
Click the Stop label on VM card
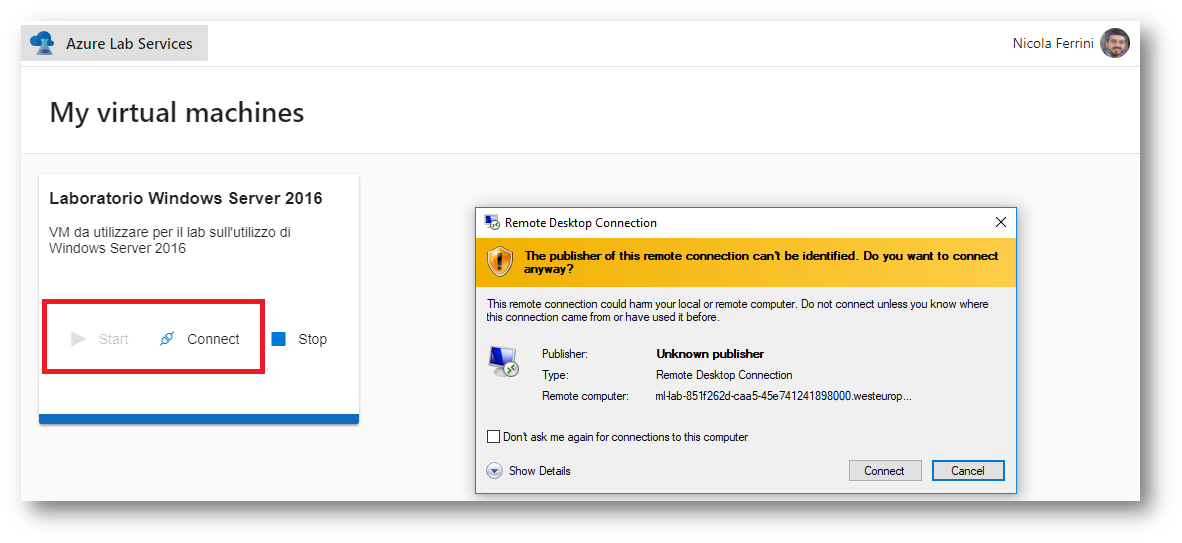click(313, 339)
